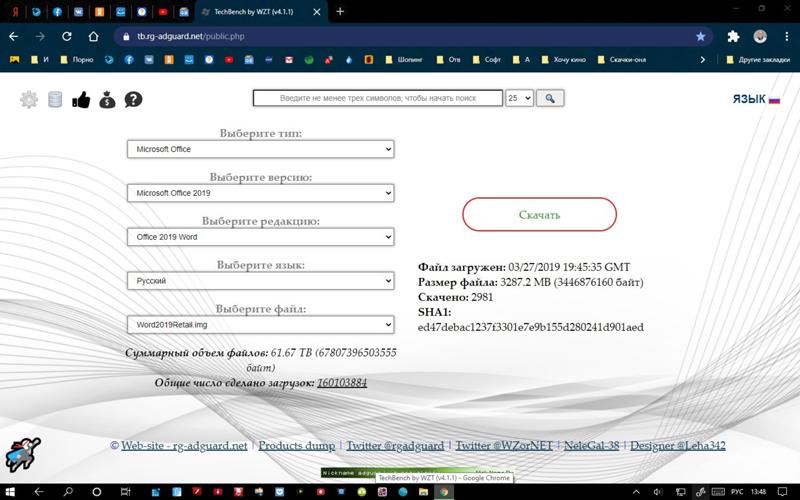Screen dimensions: 800x500
Task: Open the question mark help icon
Action: click(134, 99)
